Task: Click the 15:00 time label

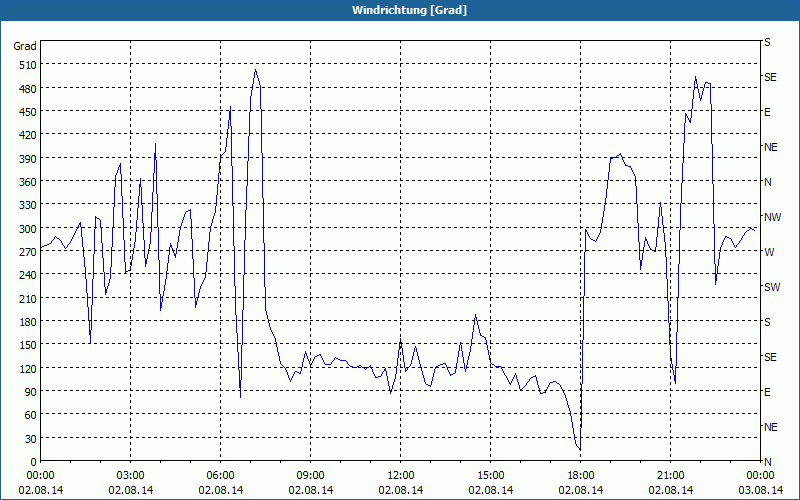Action: 490,476
